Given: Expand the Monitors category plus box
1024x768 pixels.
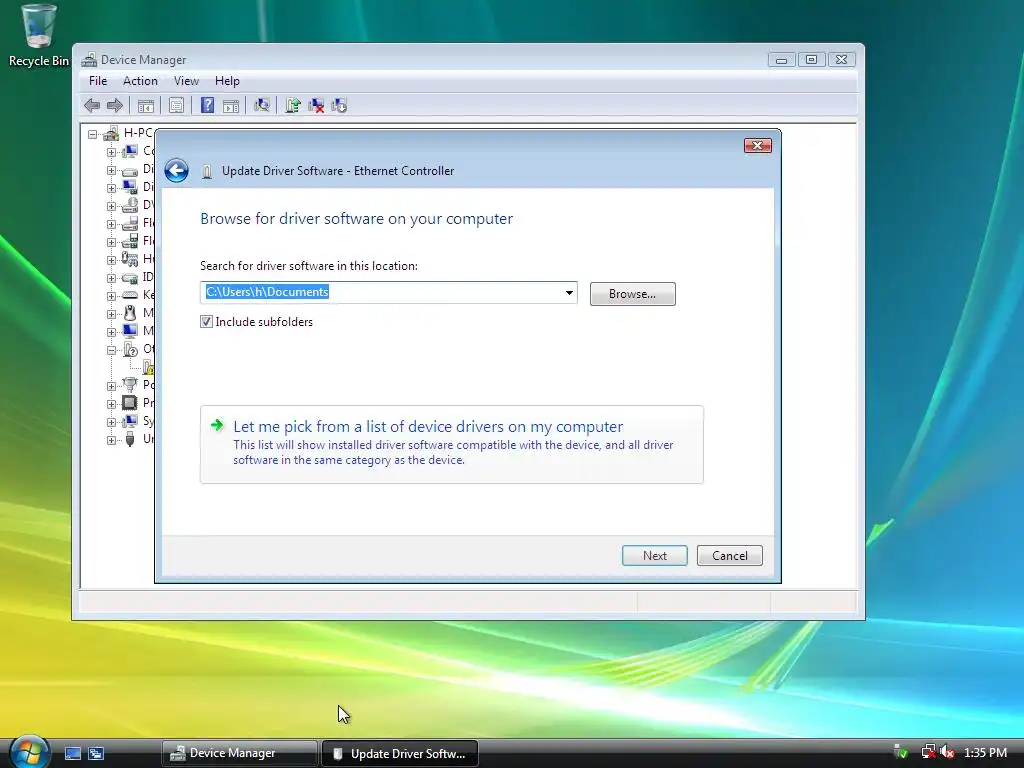Looking at the screenshot, I should point(111,332).
